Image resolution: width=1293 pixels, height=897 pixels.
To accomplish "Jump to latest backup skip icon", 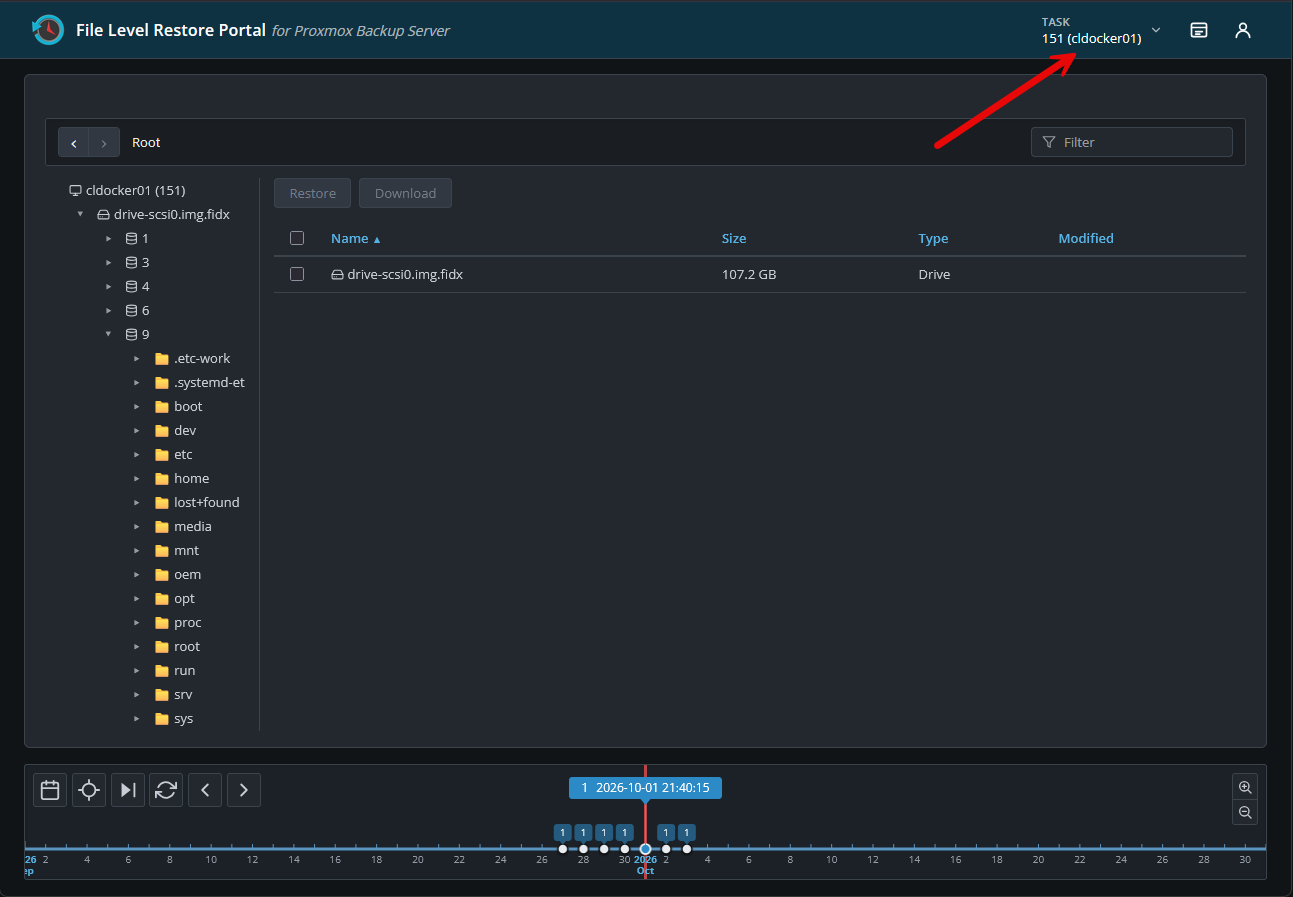I will point(128,790).
